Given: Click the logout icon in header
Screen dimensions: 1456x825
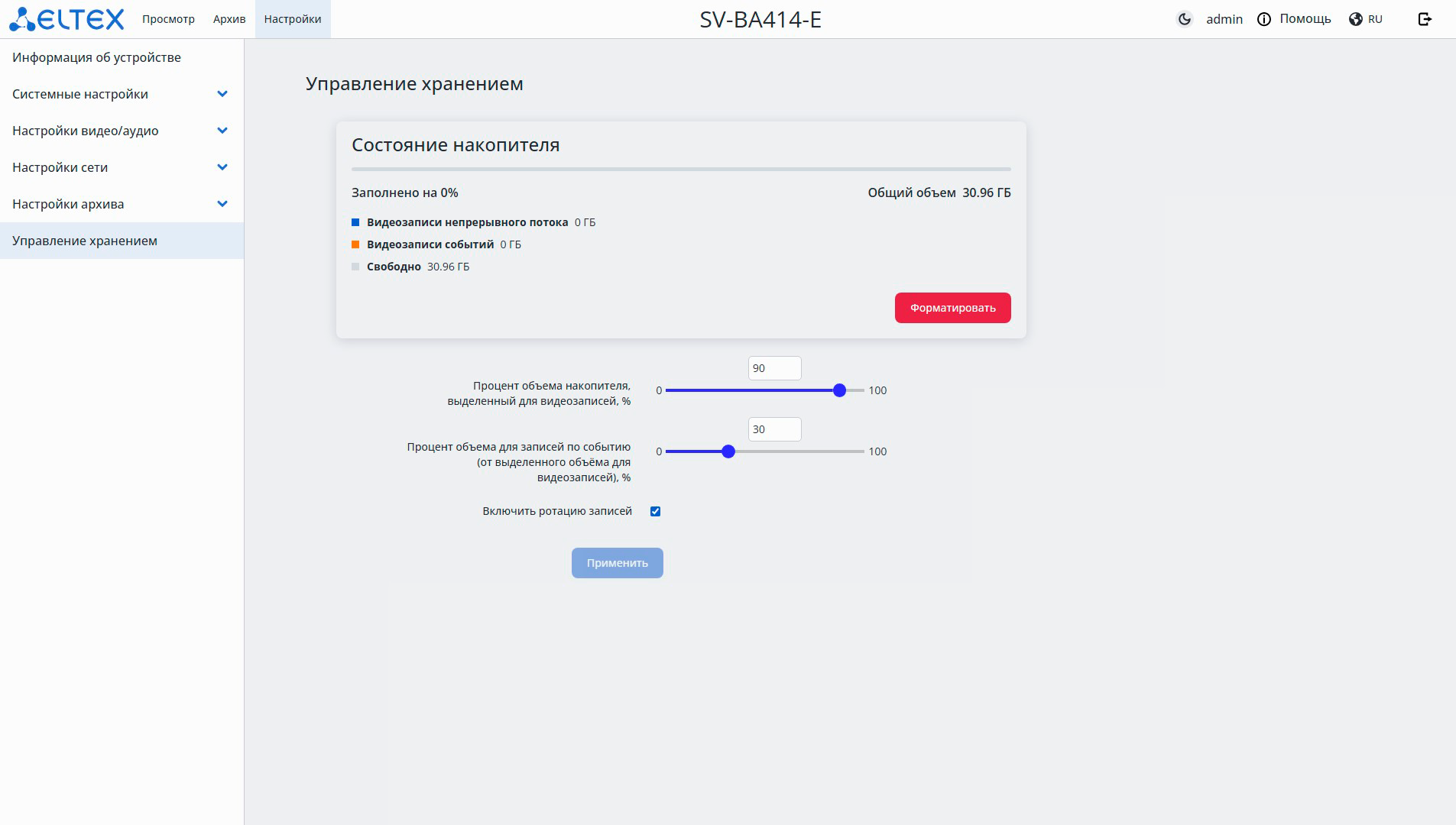Looking at the screenshot, I should tap(1425, 19).
